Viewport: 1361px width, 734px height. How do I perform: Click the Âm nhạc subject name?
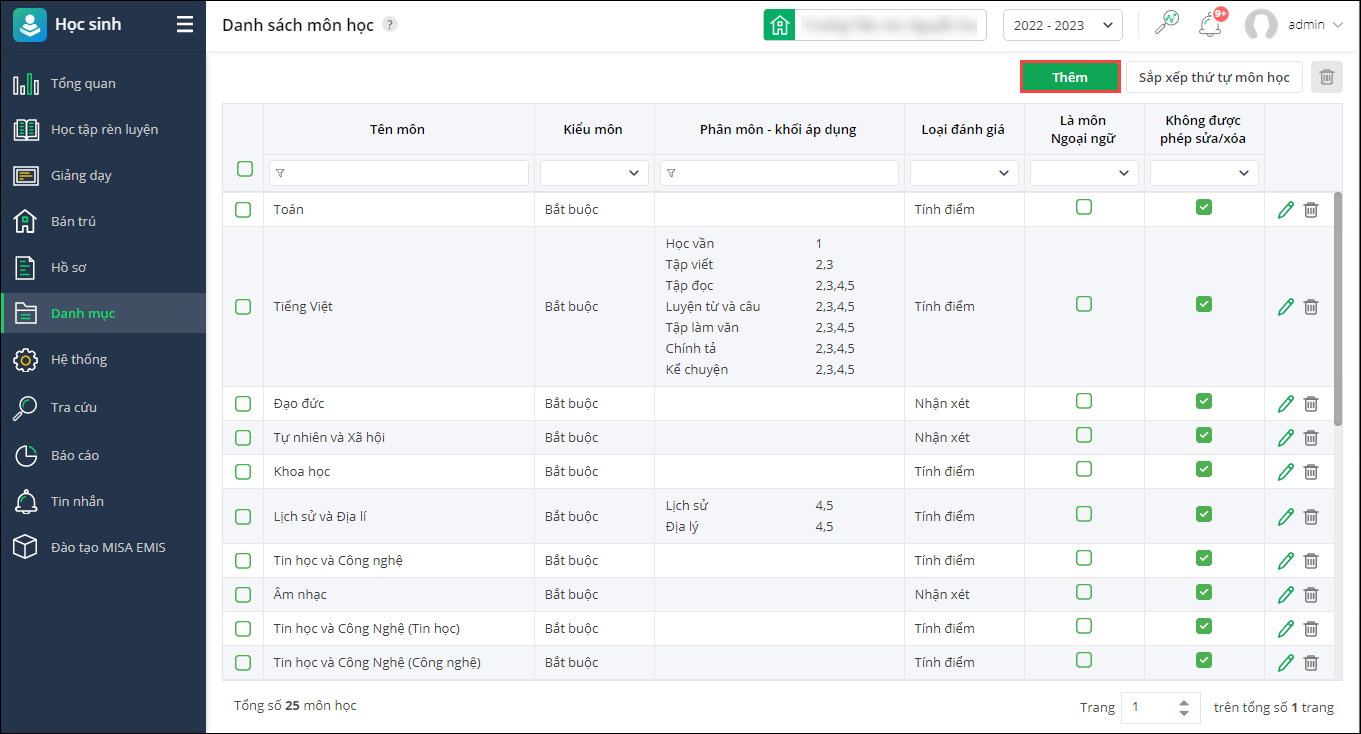300,595
